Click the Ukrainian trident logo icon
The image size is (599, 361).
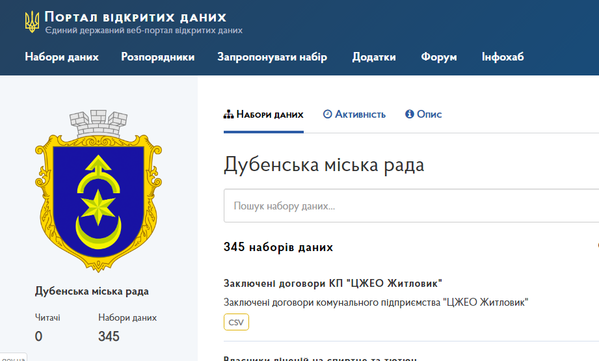click(x=32, y=22)
